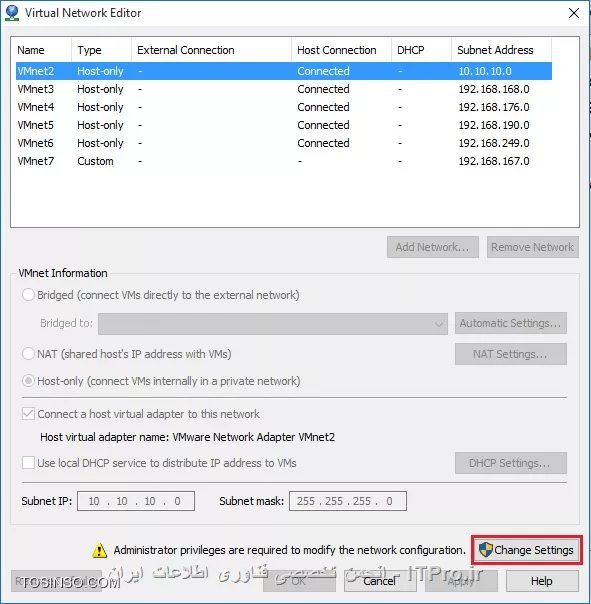591x604 pixels.
Task: Click subnet address 192.168.190.0
Action: click(x=494, y=125)
